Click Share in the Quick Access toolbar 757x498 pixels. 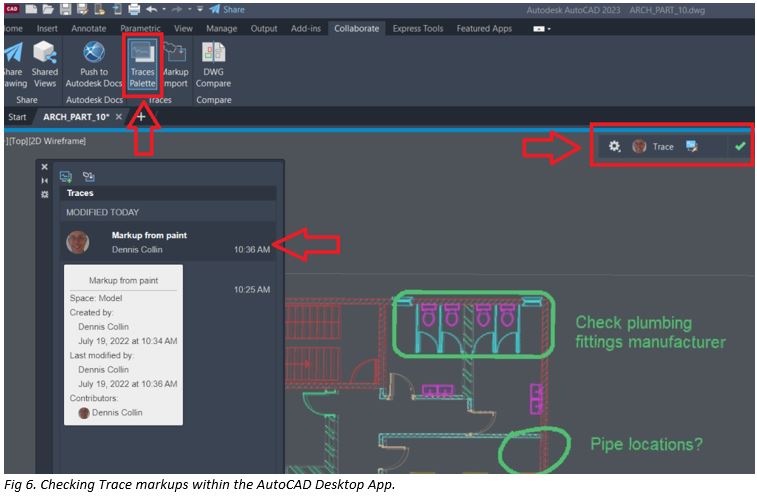coord(227,9)
